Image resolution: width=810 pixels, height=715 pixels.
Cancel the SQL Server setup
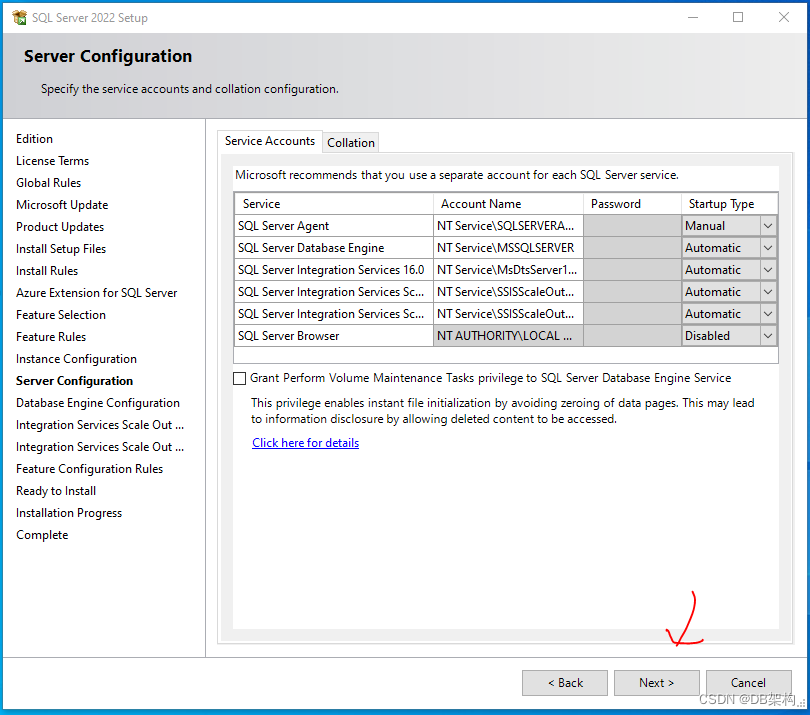pos(748,682)
